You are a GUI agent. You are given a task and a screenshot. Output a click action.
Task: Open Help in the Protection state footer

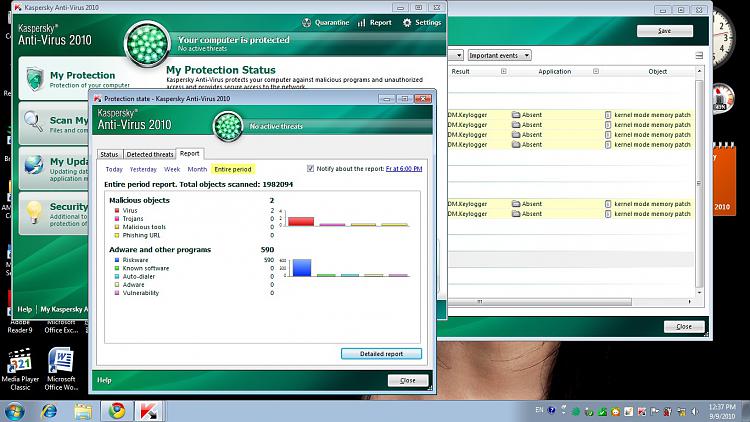(104, 380)
